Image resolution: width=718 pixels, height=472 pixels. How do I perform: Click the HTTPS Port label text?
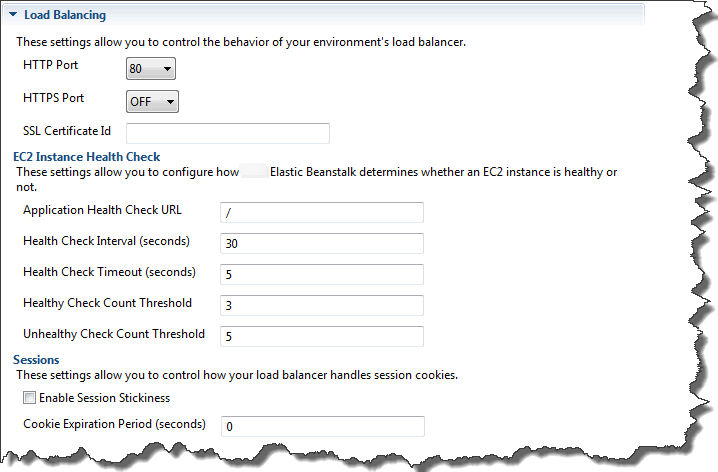point(54,99)
